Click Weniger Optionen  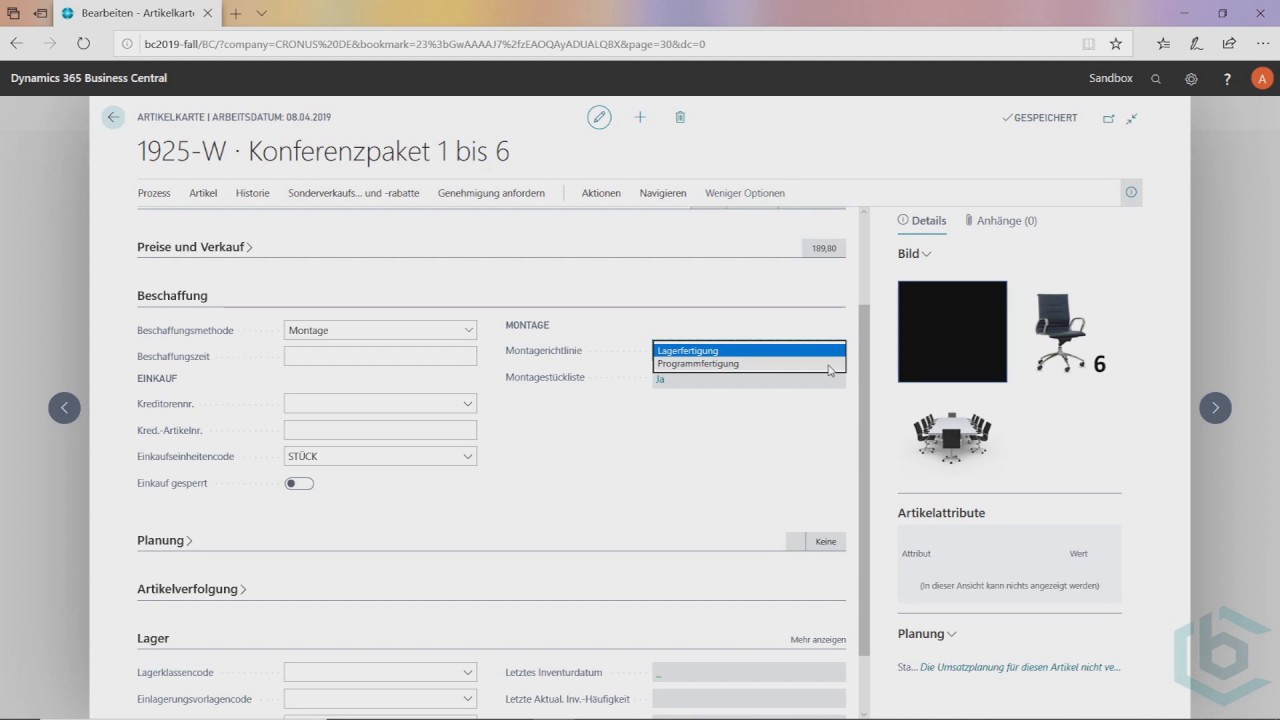[745, 193]
